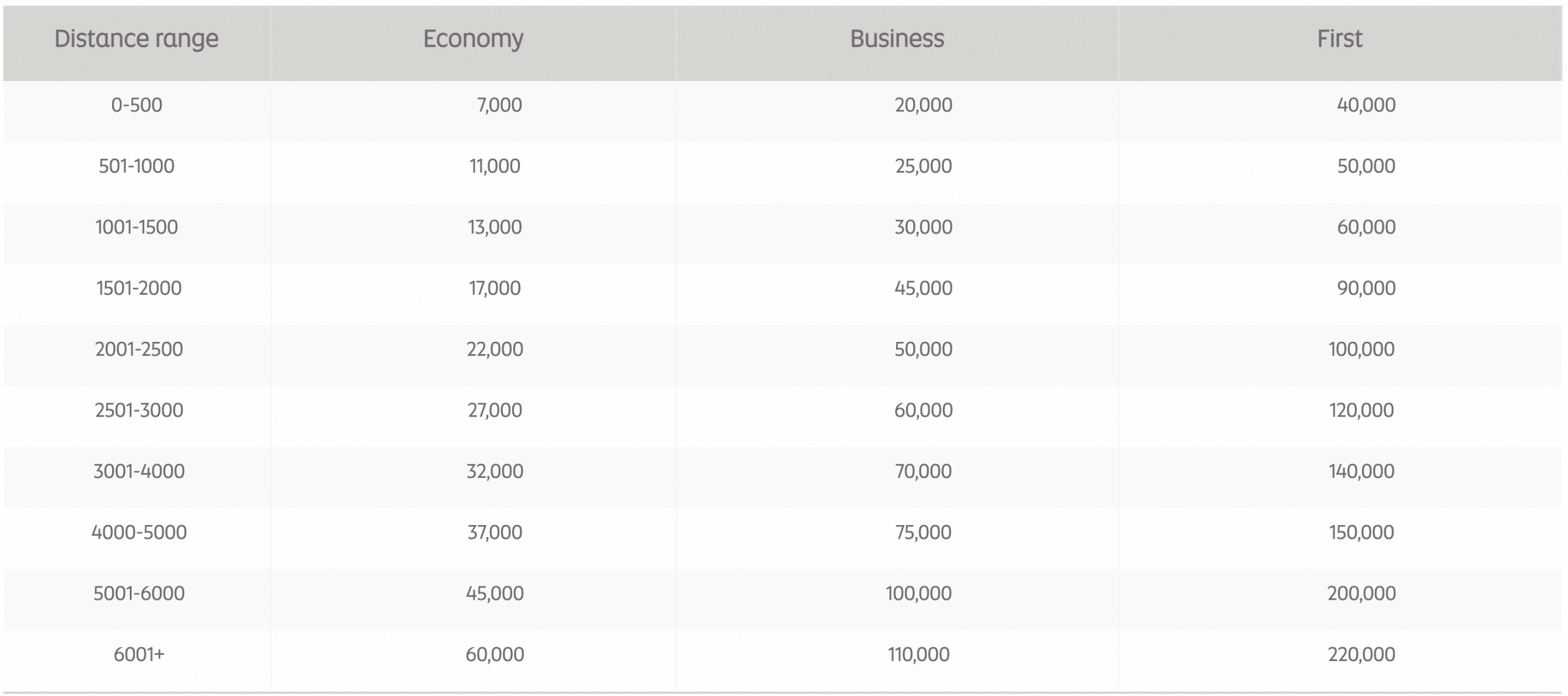Click the 110,000 Business value
1568x696 pixels.
point(918,654)
